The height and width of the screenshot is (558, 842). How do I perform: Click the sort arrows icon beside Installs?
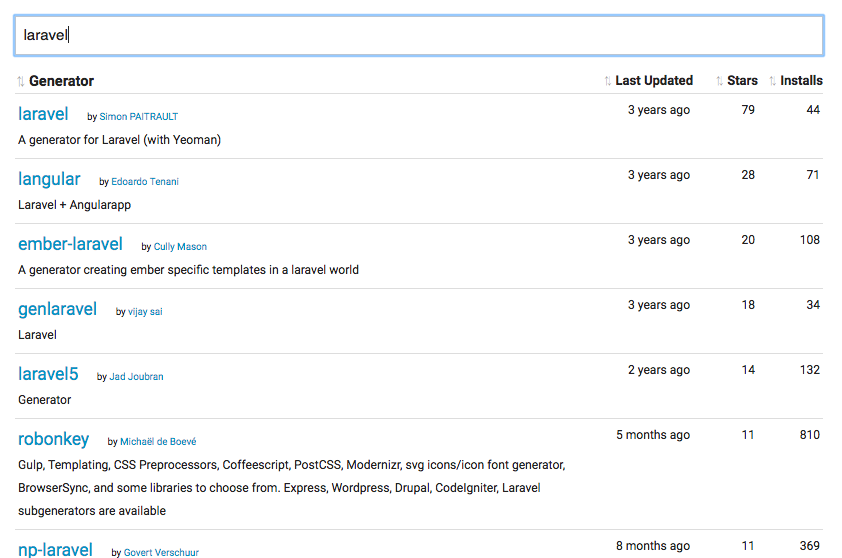tap(772, 81)
